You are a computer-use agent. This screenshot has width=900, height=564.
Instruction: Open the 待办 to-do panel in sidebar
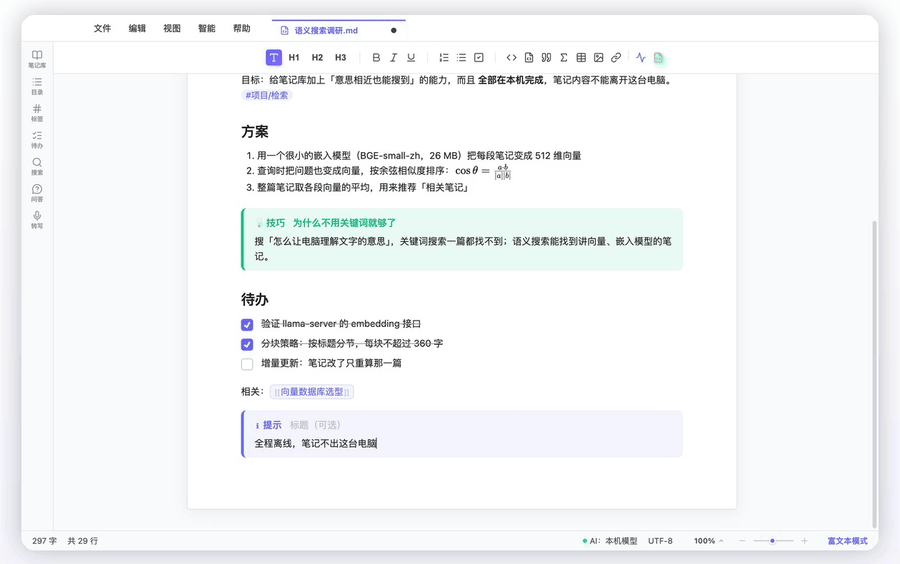click(37, 139)
